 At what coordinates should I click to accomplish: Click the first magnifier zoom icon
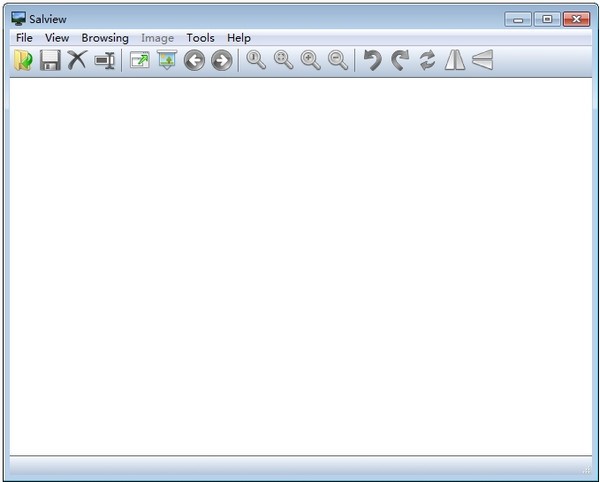(257, 61)
